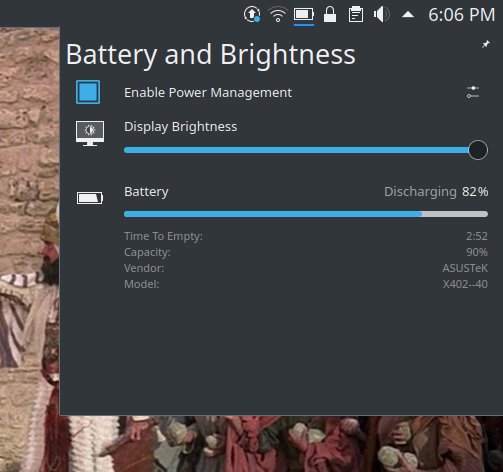This screenshot has height=472, width=503.
Task: Click the Enable Power Management label
Action: 208,93
